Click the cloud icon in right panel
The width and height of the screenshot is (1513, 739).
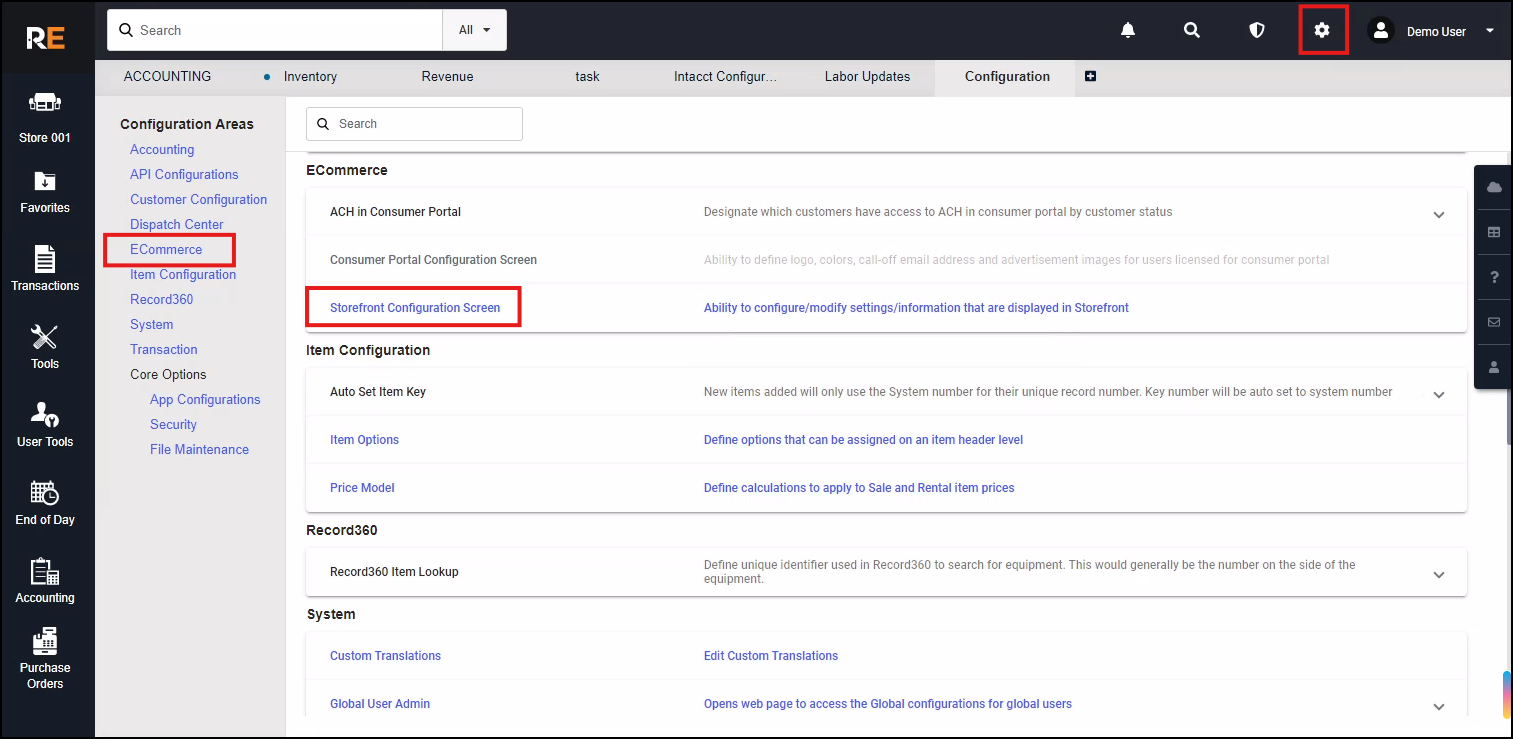(x=1494, y=187)
